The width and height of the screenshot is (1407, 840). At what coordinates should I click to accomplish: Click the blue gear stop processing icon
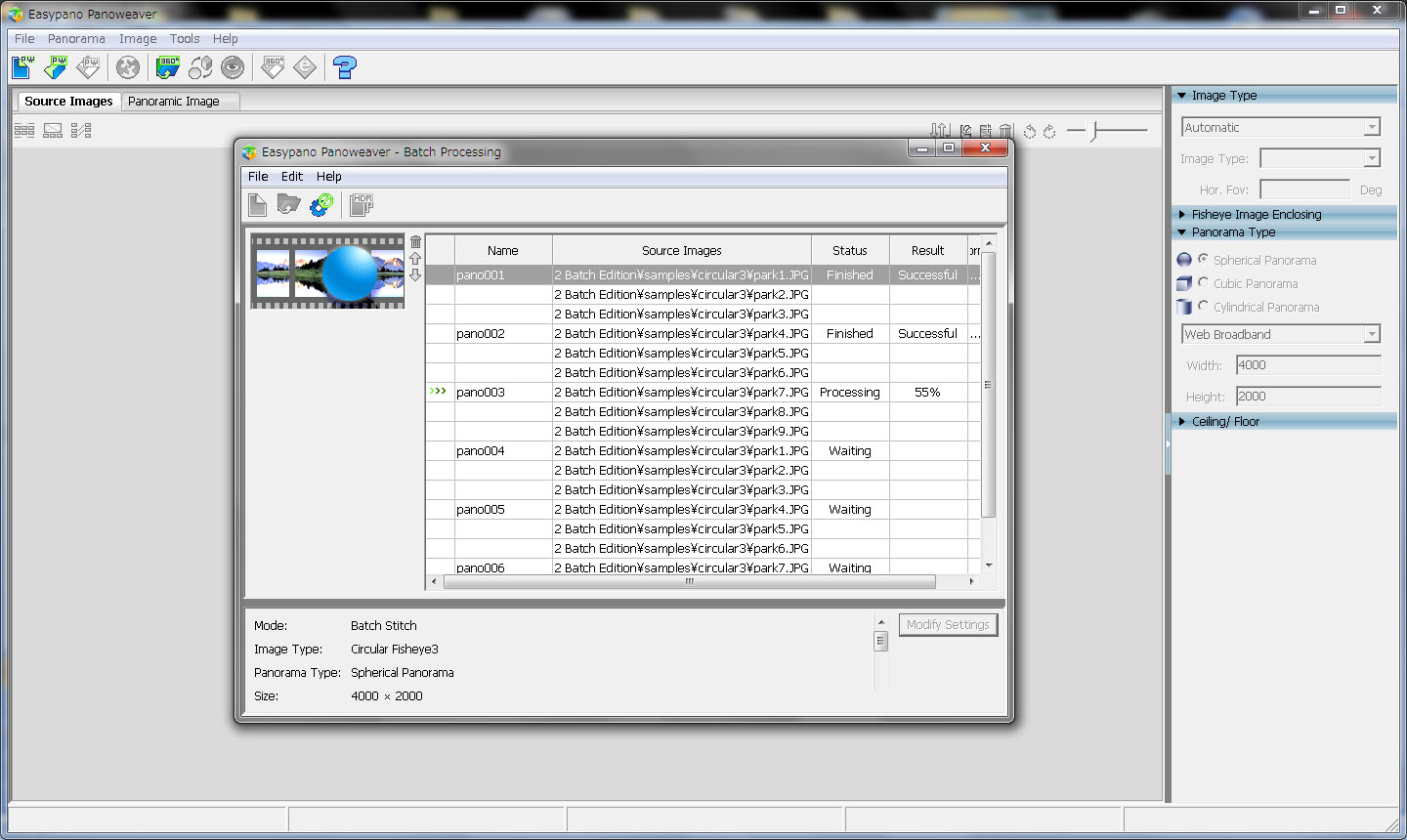(x=321, y=204)
